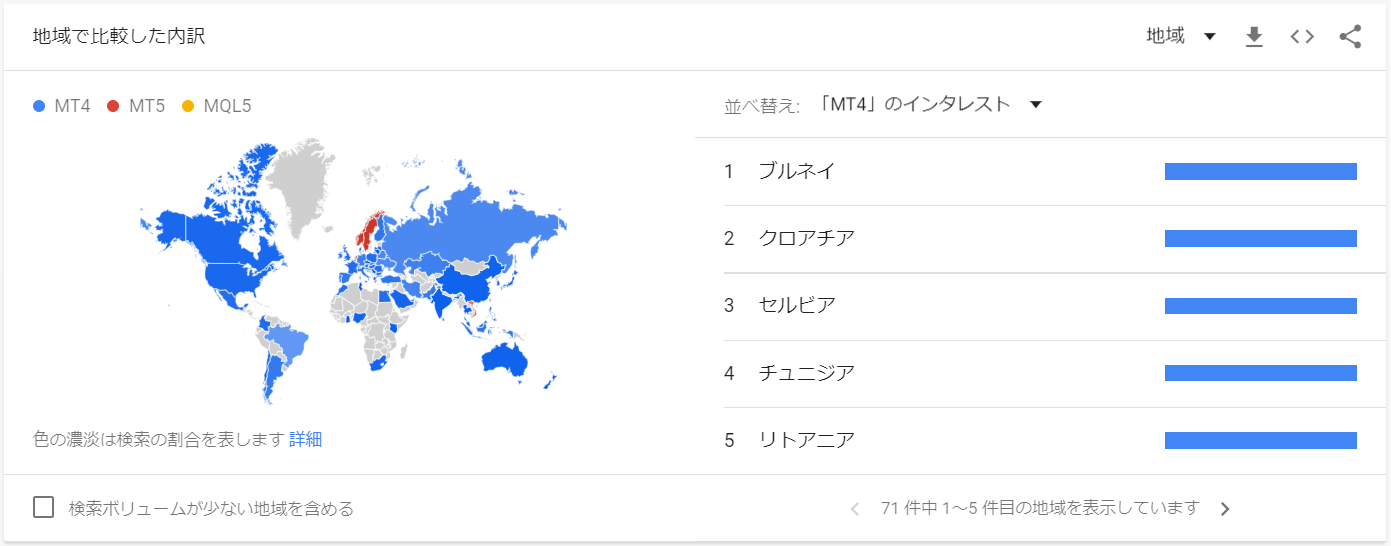Viewport: 1391px width, 546px height.
Task: Click the チュニジア interest bar
Action: [x=1260, y=373]
